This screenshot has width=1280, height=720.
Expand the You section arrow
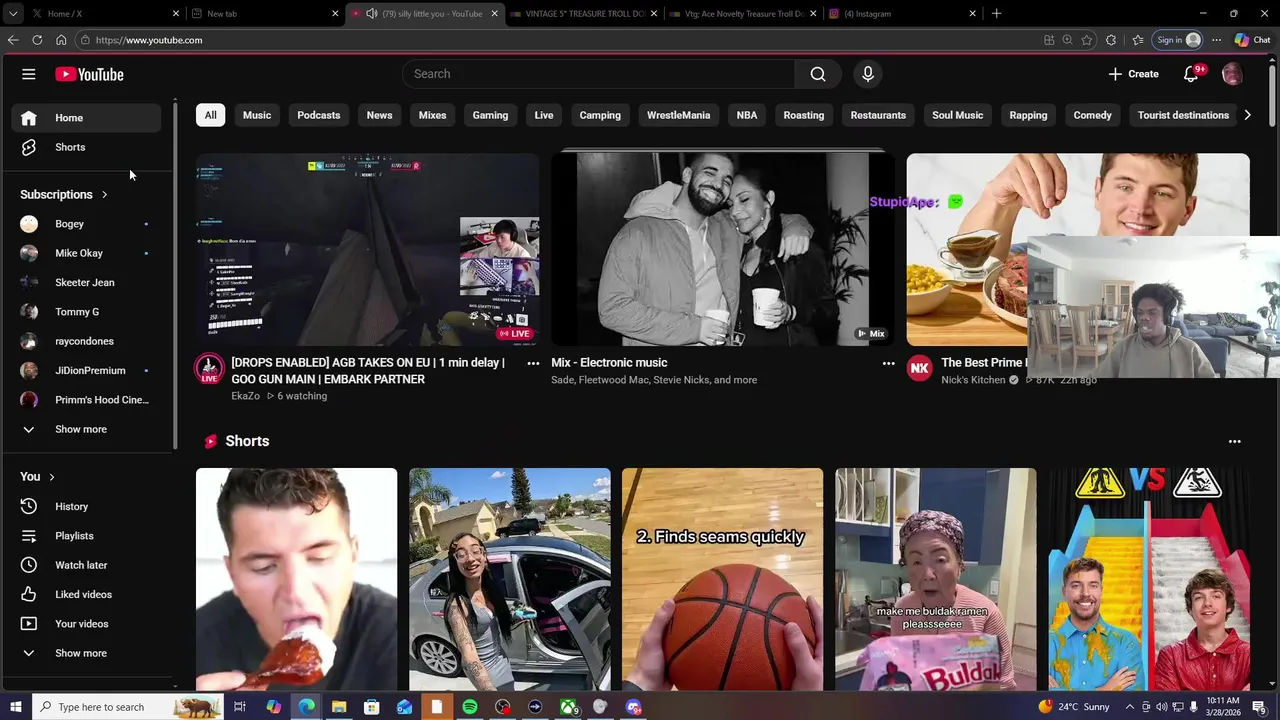52,477
